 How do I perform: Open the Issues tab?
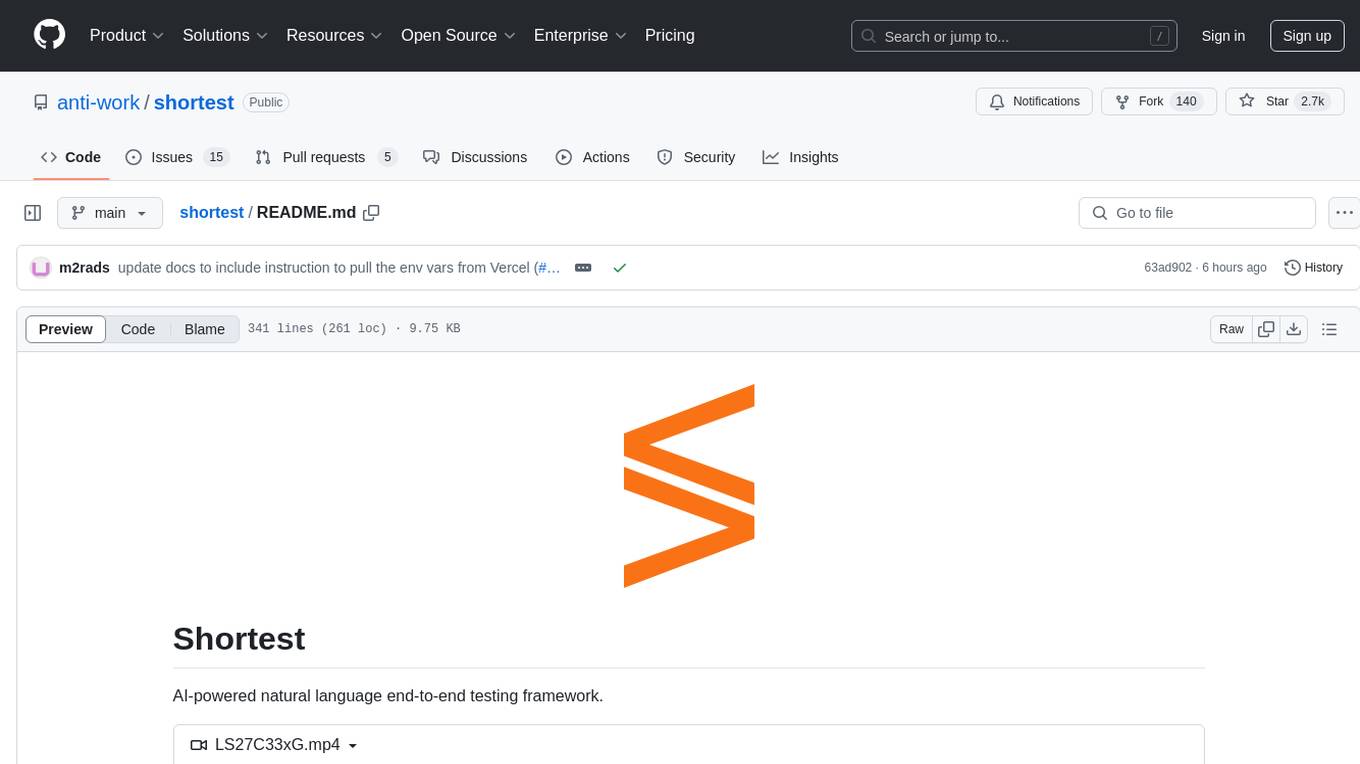[177, 157]
